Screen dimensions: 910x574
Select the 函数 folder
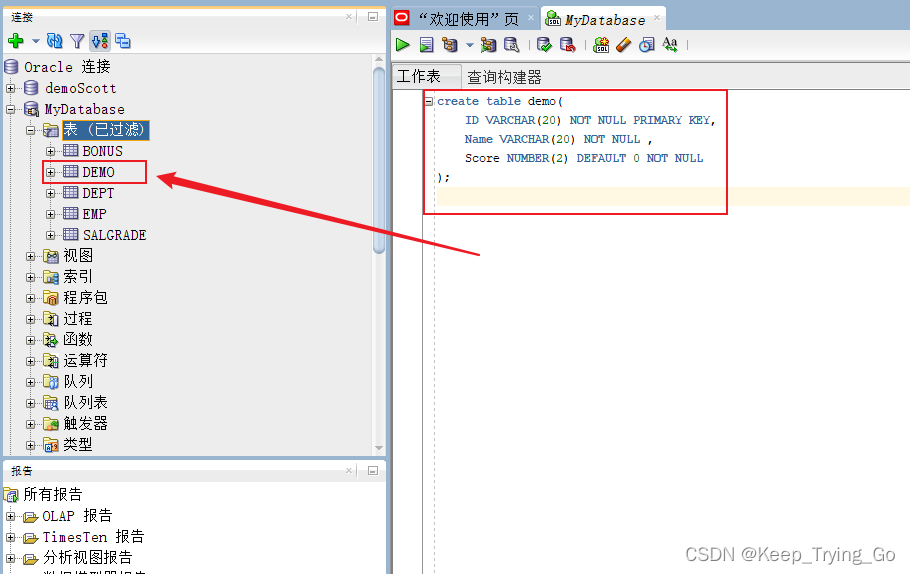pos(77,340)
